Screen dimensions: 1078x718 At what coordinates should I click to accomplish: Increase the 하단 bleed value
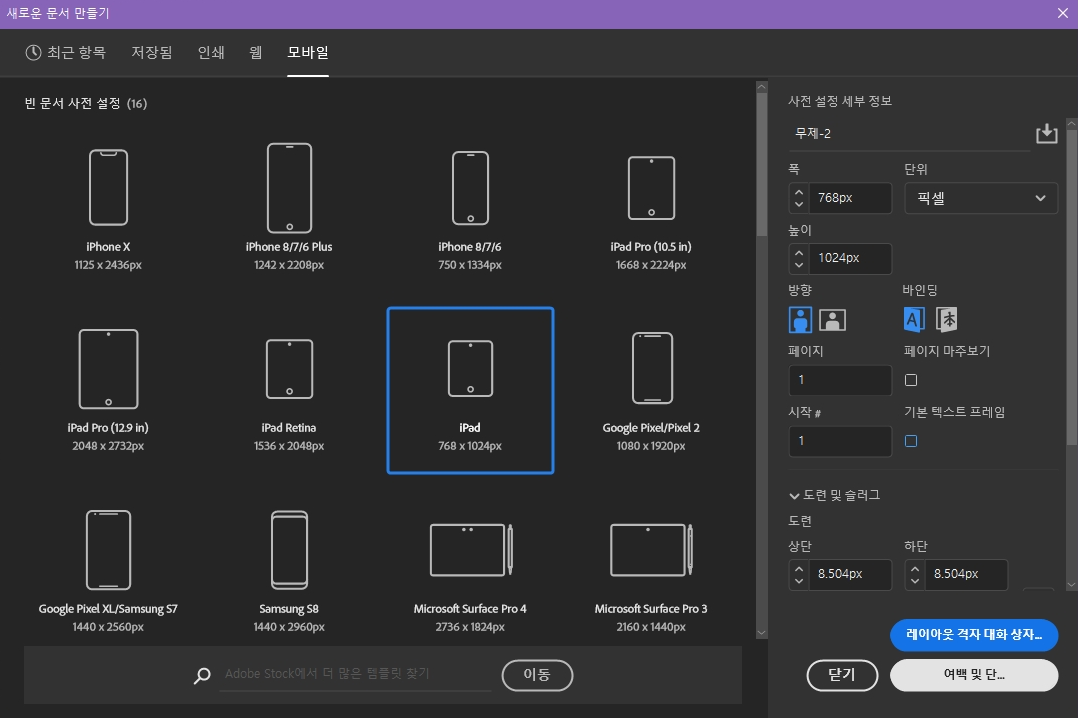[x=915, y=568]
